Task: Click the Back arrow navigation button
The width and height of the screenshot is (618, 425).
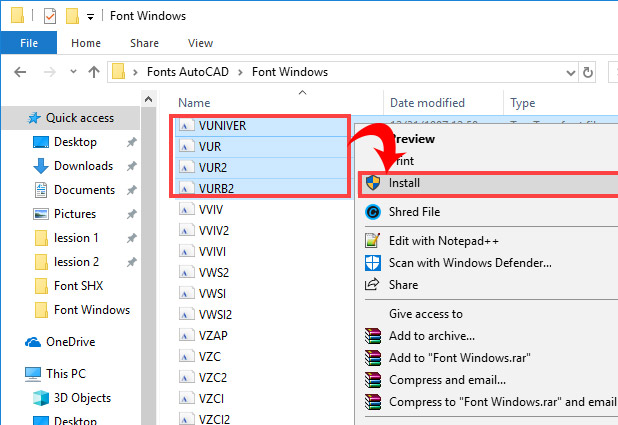Action: pos(20,72)
